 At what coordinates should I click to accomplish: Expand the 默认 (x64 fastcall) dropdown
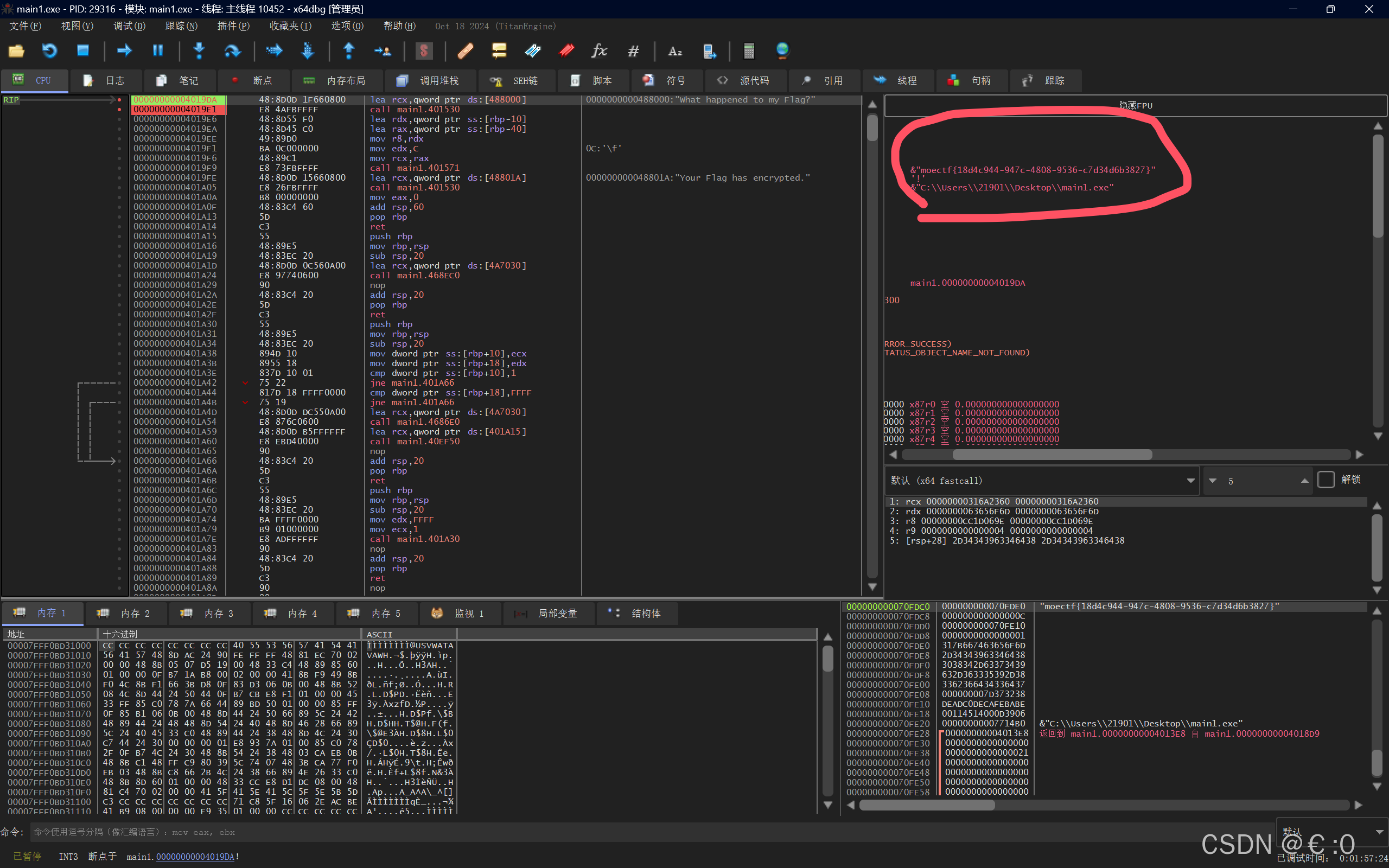pos(1190,481)
